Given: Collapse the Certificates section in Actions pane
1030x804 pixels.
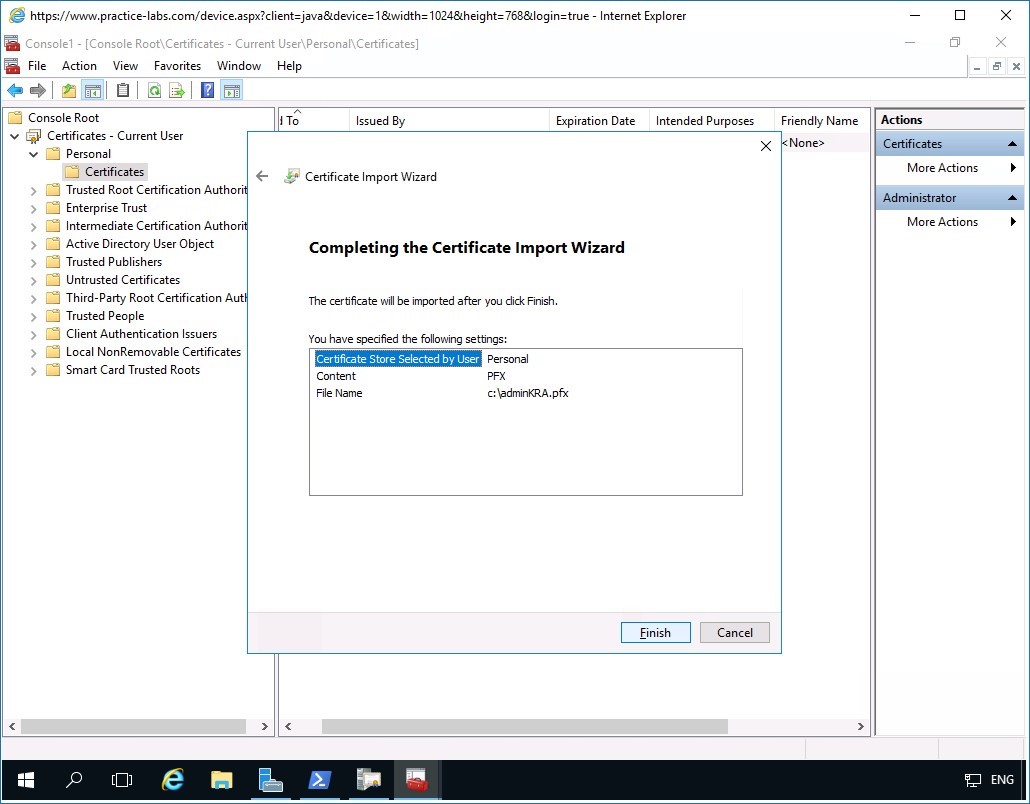Looking at the screenshot, I should (1012, 144).
